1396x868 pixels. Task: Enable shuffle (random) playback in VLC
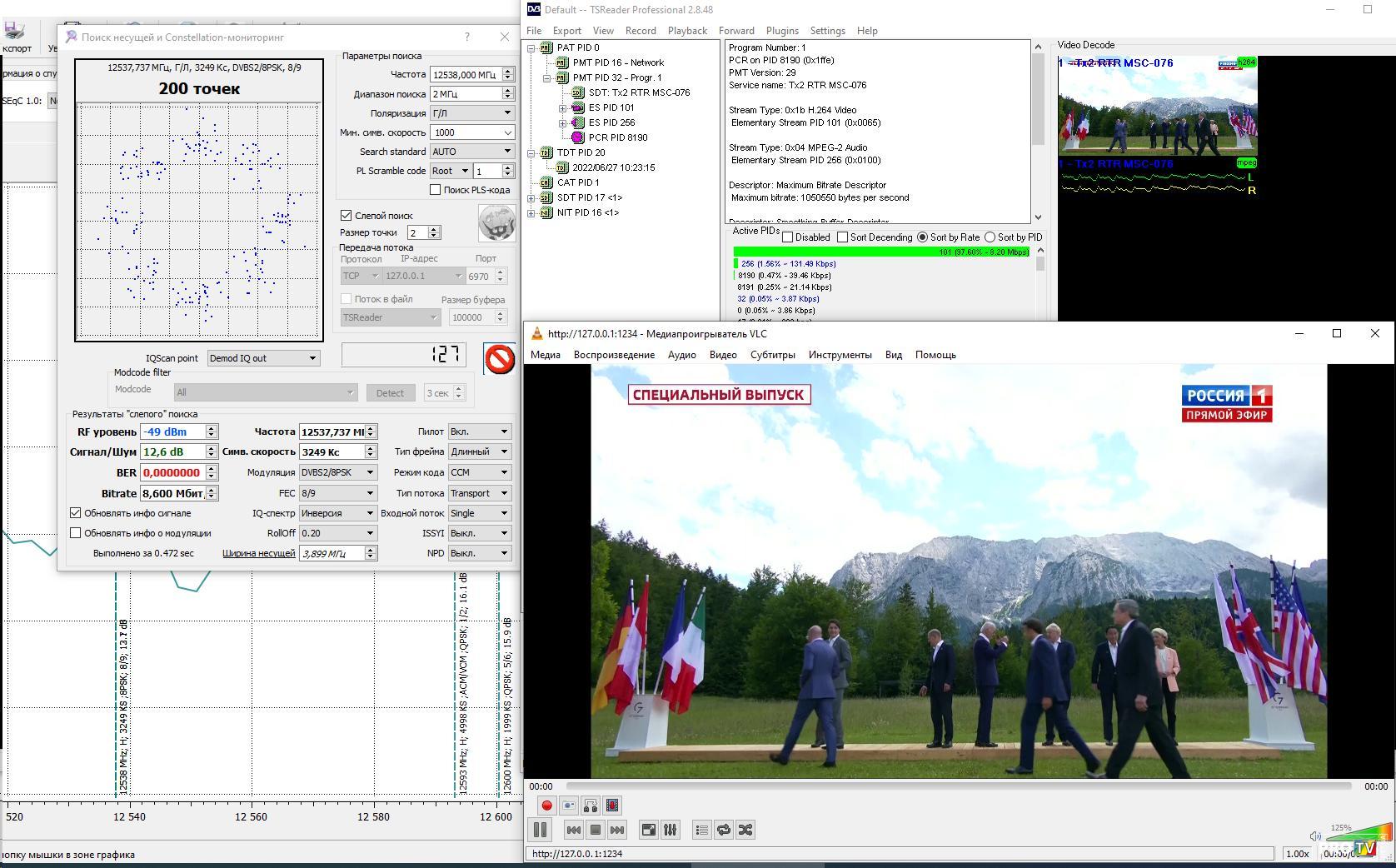pos(745,830)
